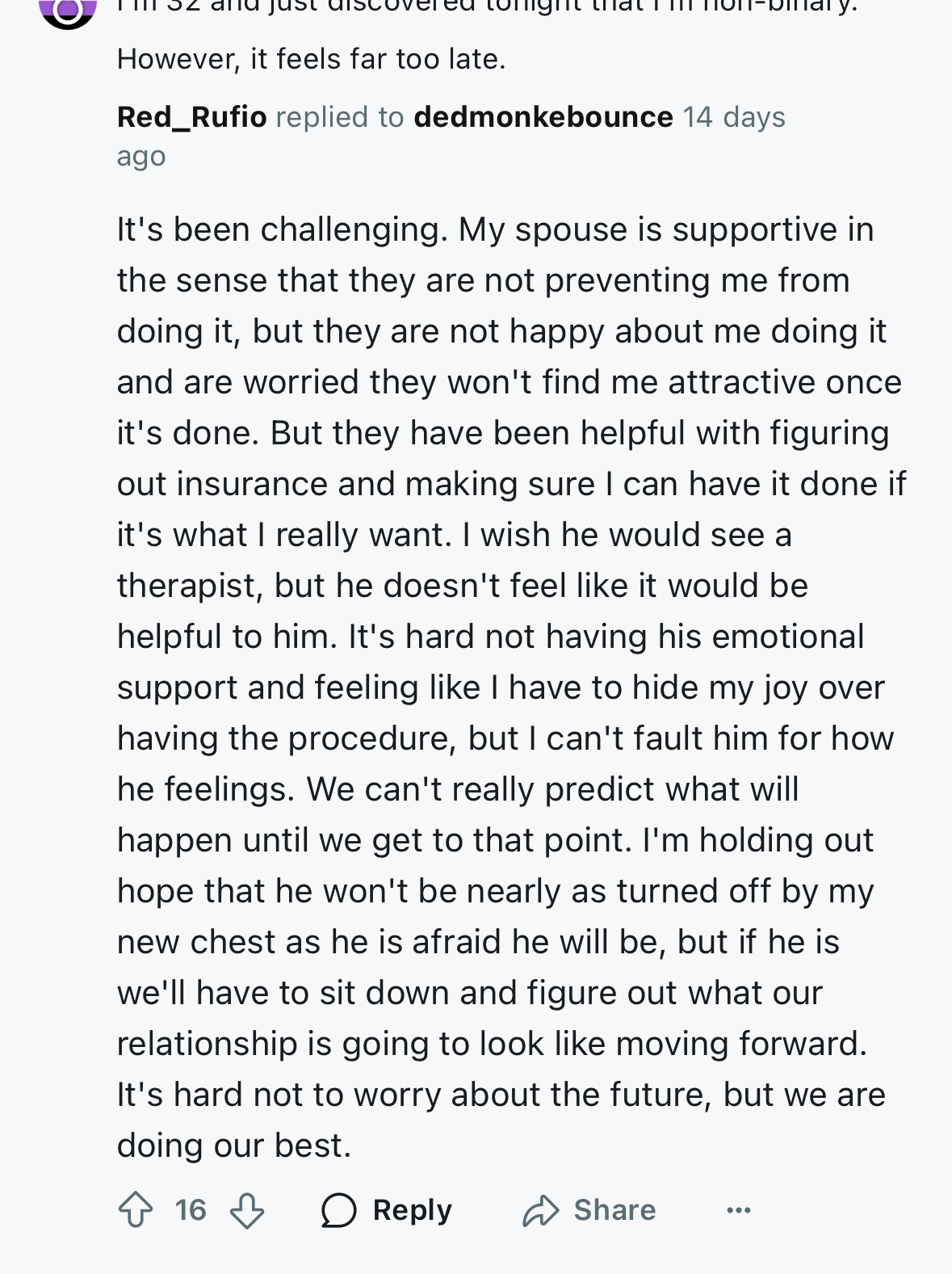Image resolution: width=952 pixels, height=1274 pixels.
Task: Click the 'replied to' text
Action: [x=340, y=117]
